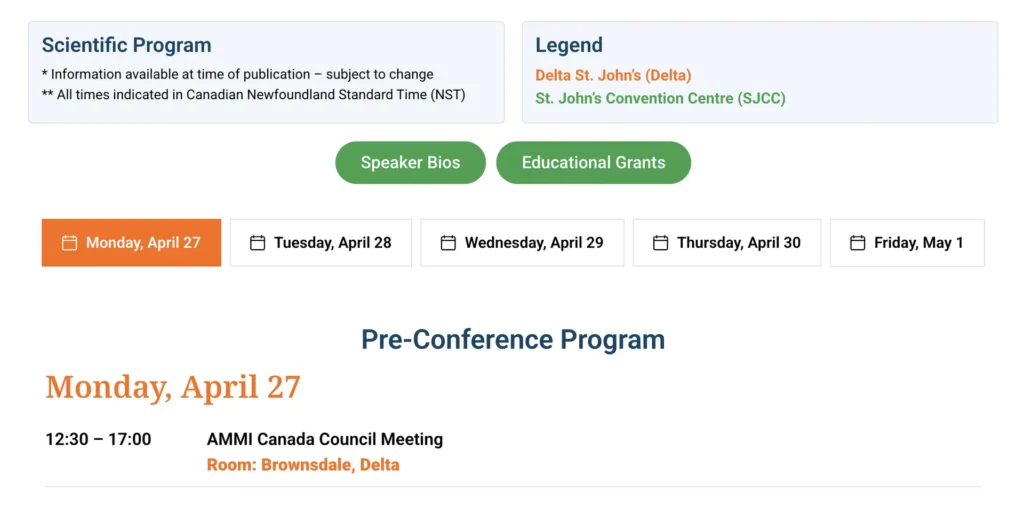The width and height of the screenshot is (1024, 505).
Task: Click Delta St. John's (Delta) legend entry
Action: [613, 75]
